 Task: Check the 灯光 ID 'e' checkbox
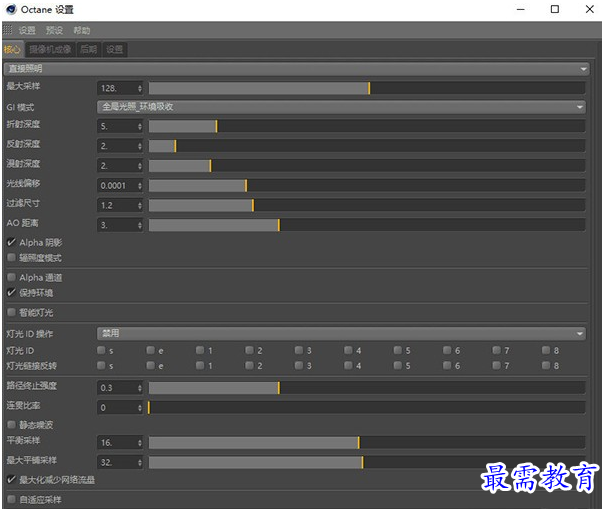[151, 350]
